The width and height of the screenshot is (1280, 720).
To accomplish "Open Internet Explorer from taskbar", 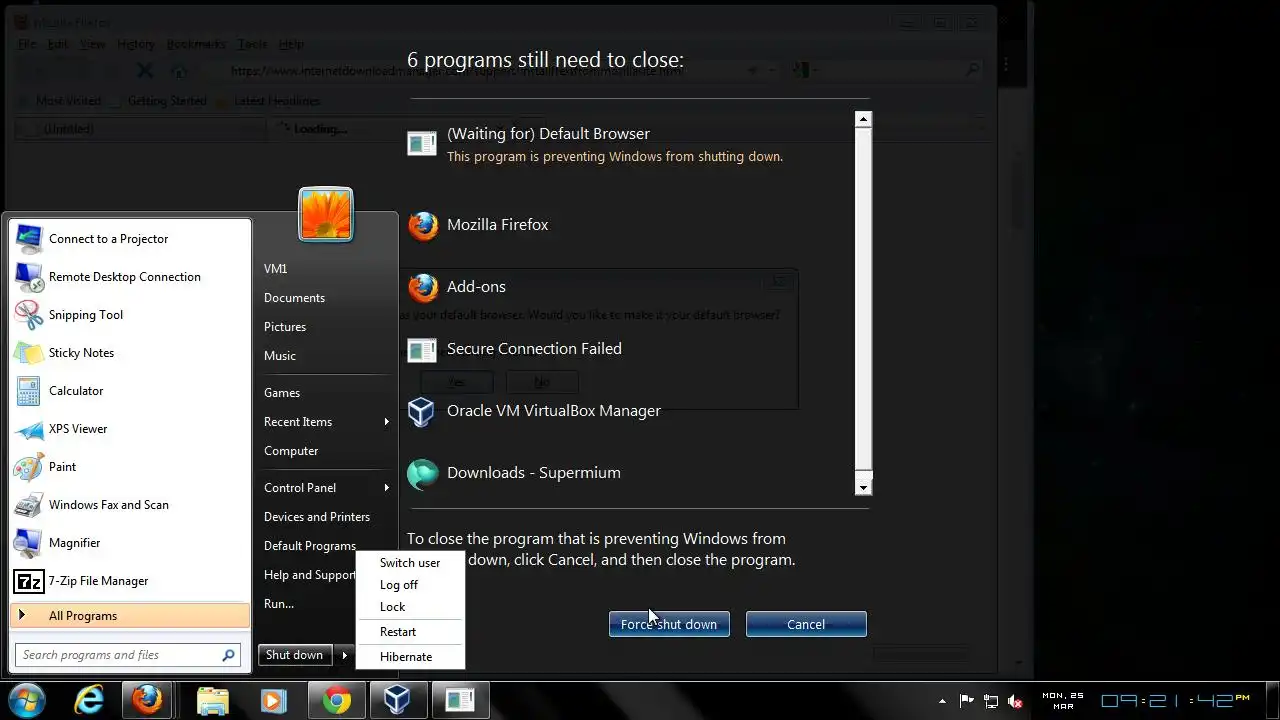I will point(89,700).
